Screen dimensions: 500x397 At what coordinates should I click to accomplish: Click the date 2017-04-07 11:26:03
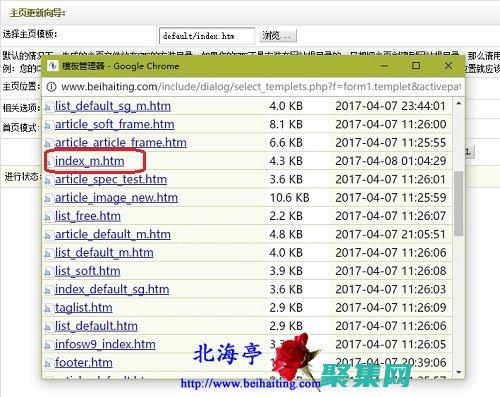click(391, 289)
